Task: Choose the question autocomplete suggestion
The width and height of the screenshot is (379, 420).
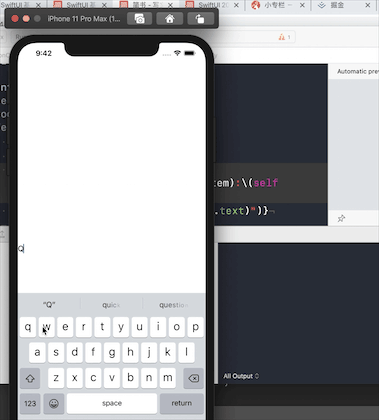Action: pos(174,305)
